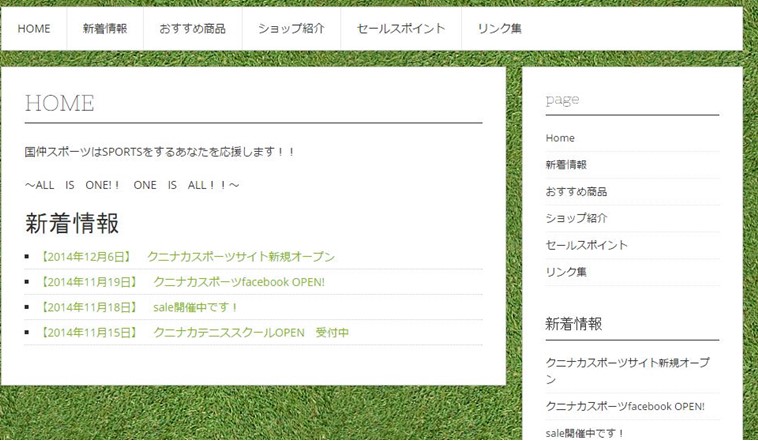Open HOME in the top navigation bar
This screenshot has height=441, width=758.
(x=34, y=29)
